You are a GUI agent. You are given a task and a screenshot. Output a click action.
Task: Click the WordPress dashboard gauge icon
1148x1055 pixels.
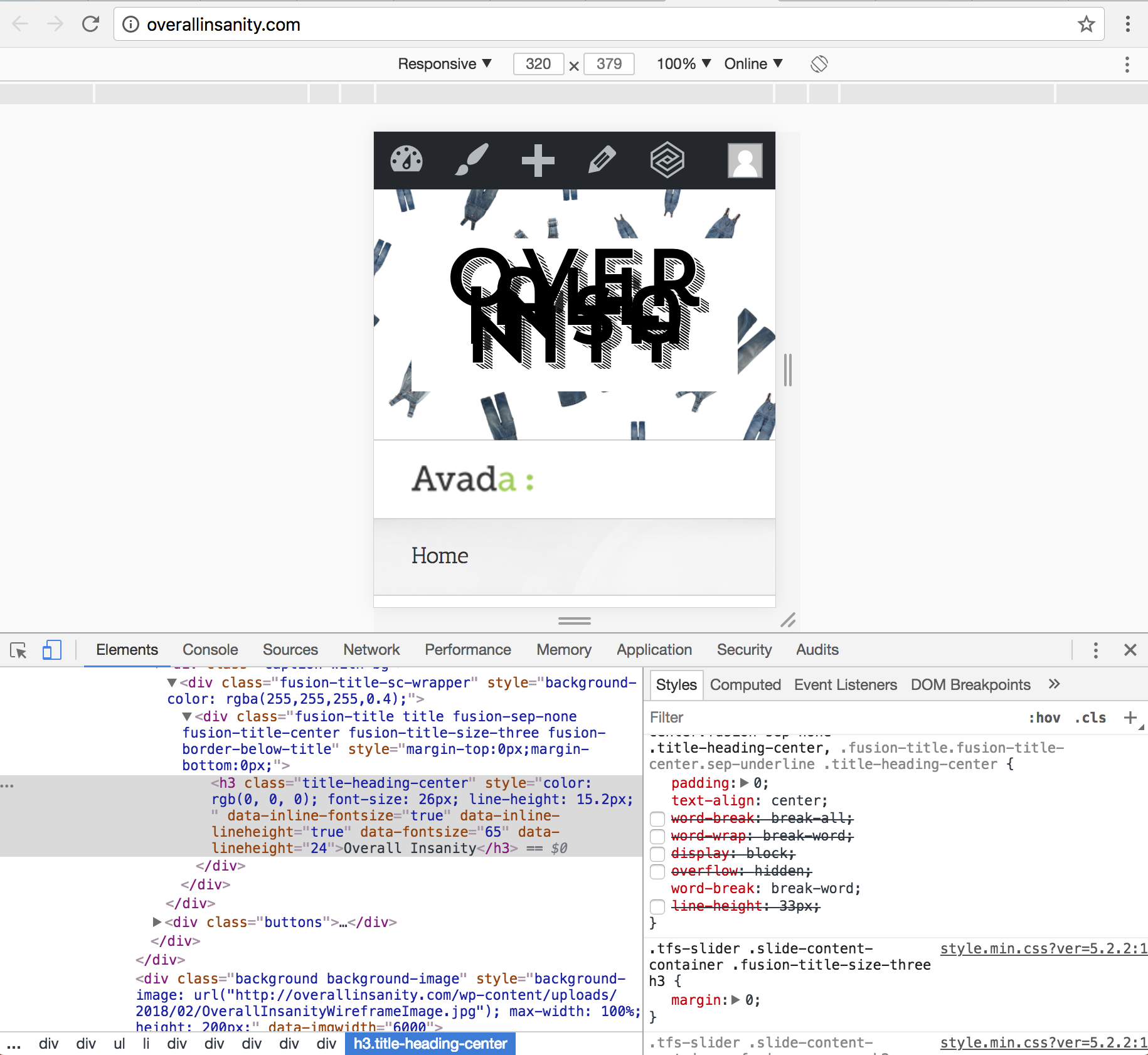407,160
